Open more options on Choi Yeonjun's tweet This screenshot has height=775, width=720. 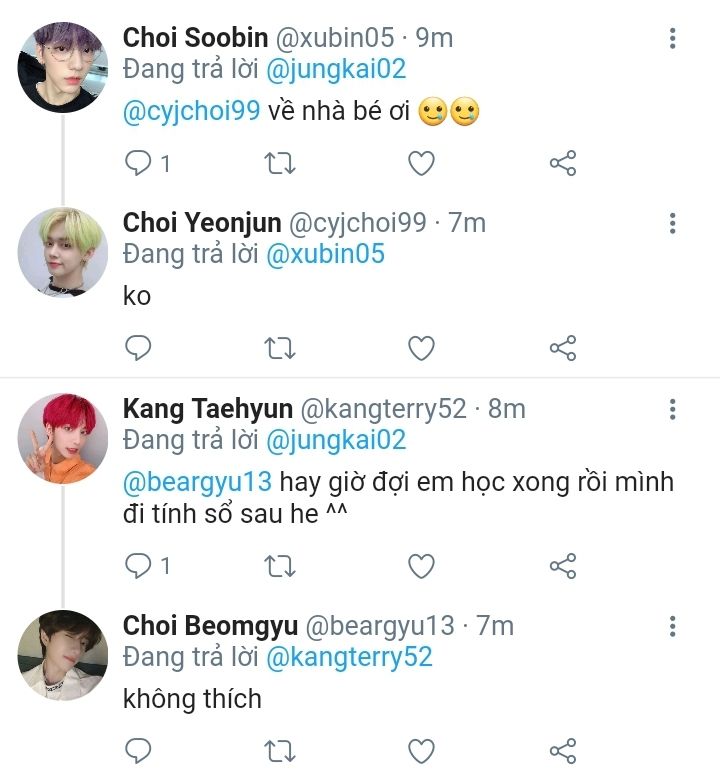pos(672,223)
